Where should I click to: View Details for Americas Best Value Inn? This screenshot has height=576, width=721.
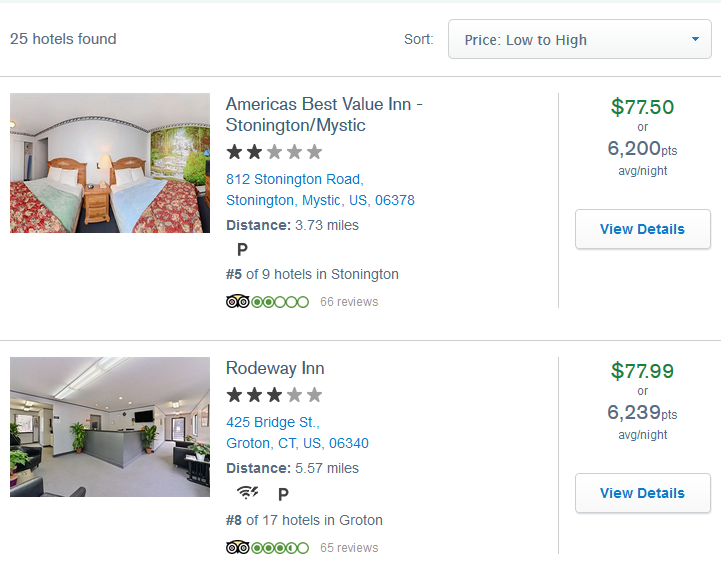[x=642, y=229]
